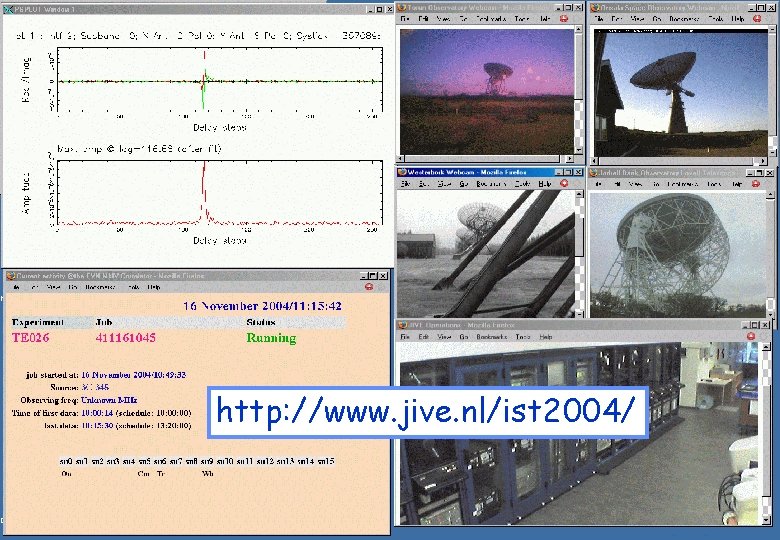Image resolution: width=780 pixels, height=540 pixels.
Task: Open Bookmarks menu in Torun Observatory Webcam window
Action: click(491, 18)
